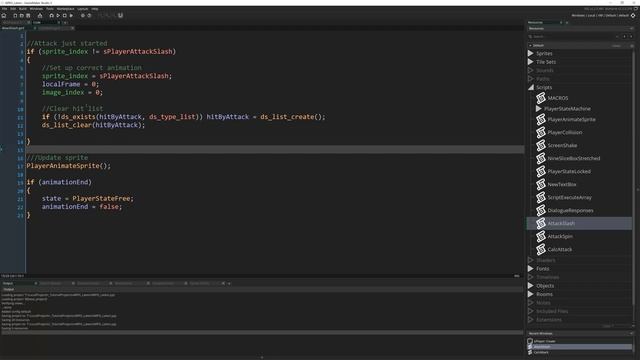The image size is (640, 360).
Task: Open the Build menu
Action: pos(23,9)
